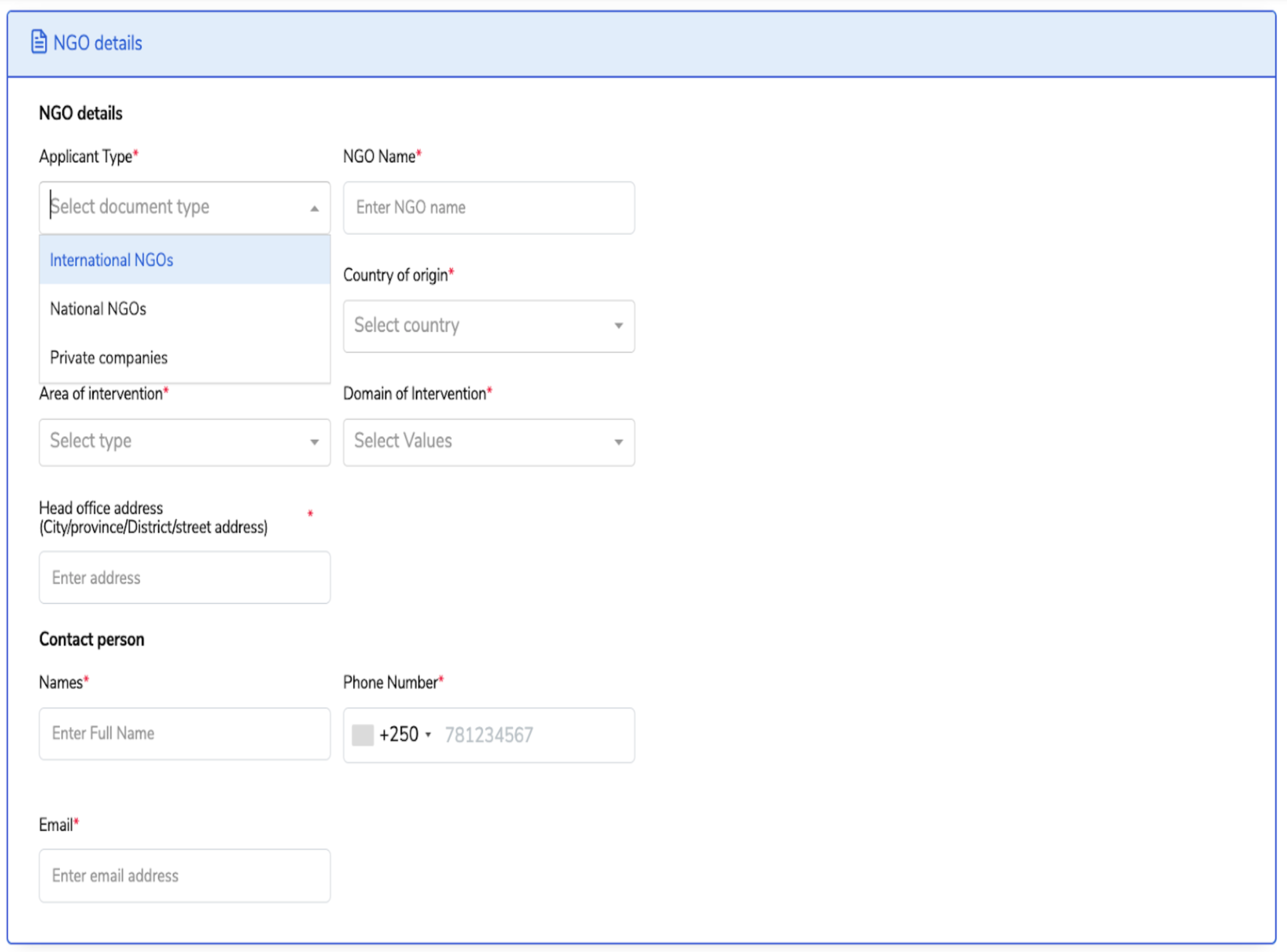This screenshot has width=1287, height=952.
Task: Click the NGO details document icon
Action: pyautogui.click(x=39, y=42)
